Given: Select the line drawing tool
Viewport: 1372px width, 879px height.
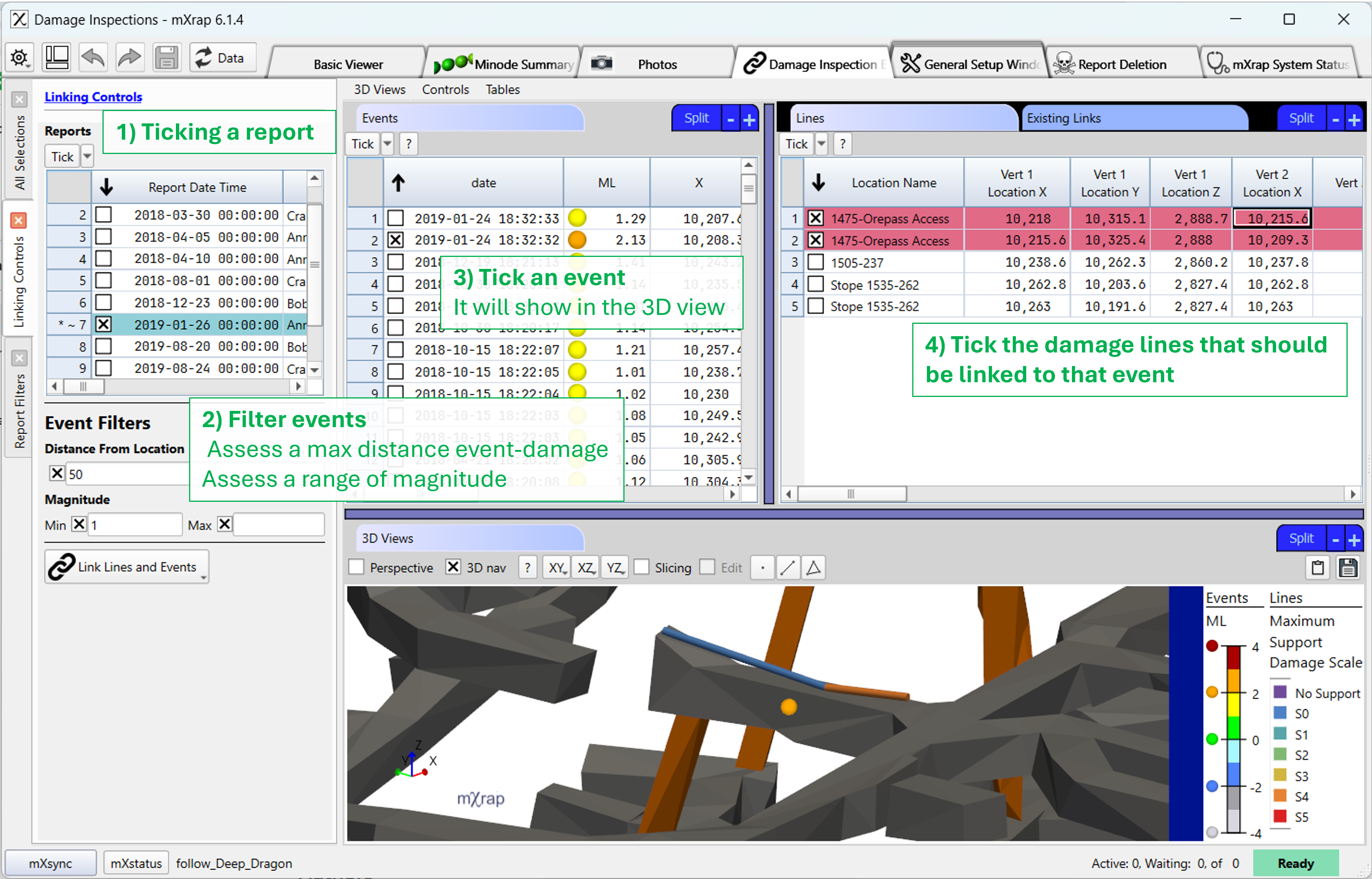Looking at the screenshot, I should coord(788,567).
